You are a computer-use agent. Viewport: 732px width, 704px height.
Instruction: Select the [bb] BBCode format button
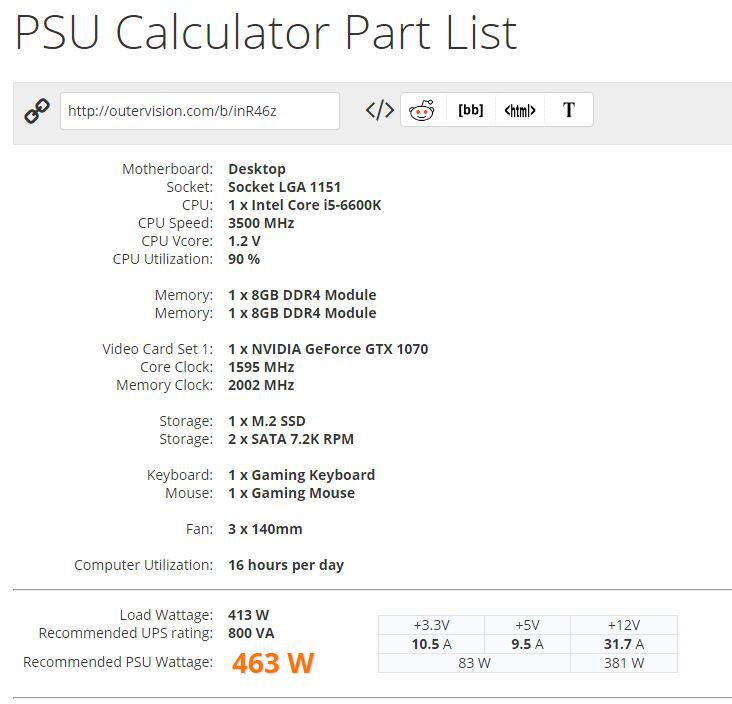click(471, 110)
